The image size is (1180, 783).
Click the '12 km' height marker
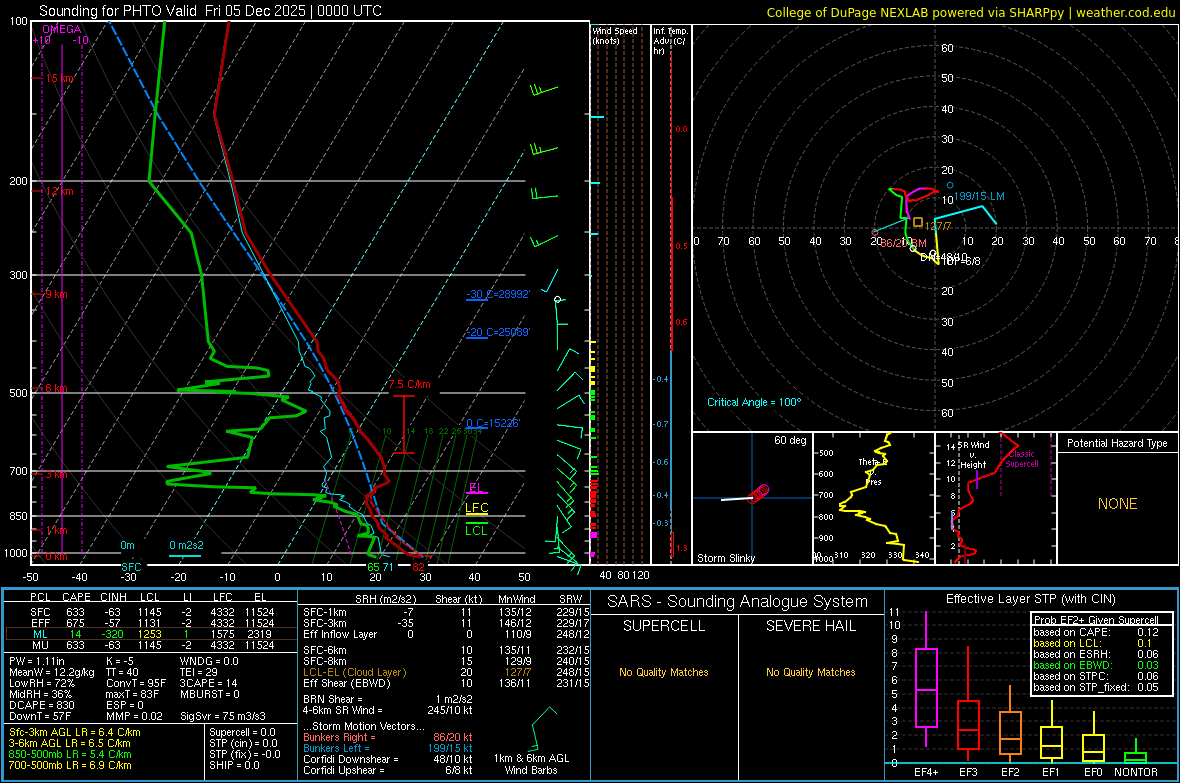click(59, 191)
